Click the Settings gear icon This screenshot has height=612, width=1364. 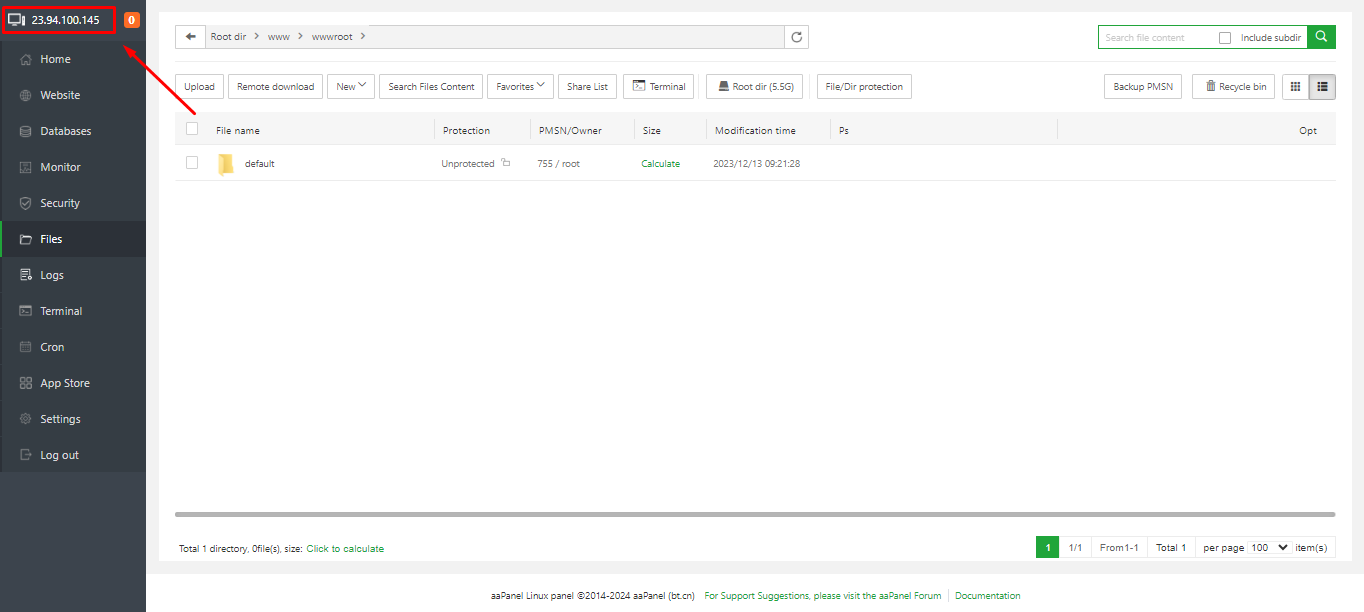point(26,419)
